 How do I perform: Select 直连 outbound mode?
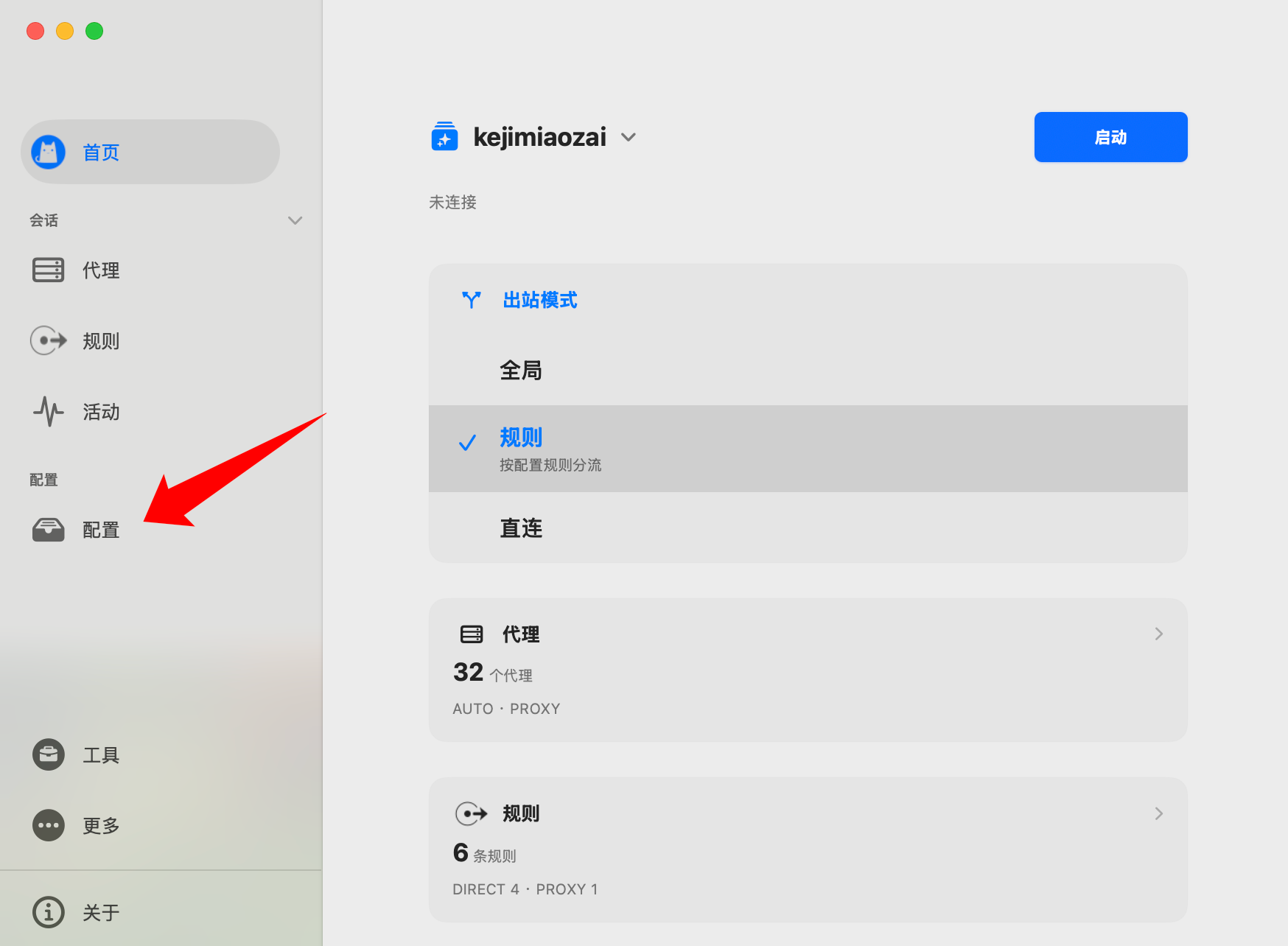(808, 528)
